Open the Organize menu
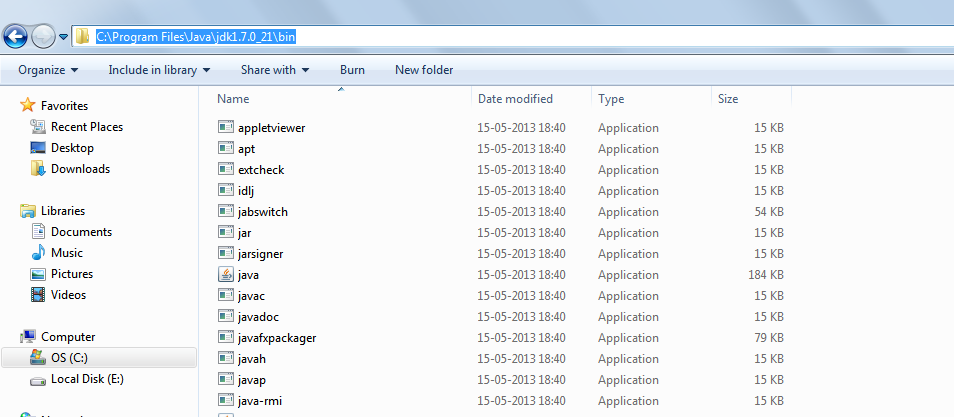Viewport: 954px width, 417px height. tap(48, 70)
